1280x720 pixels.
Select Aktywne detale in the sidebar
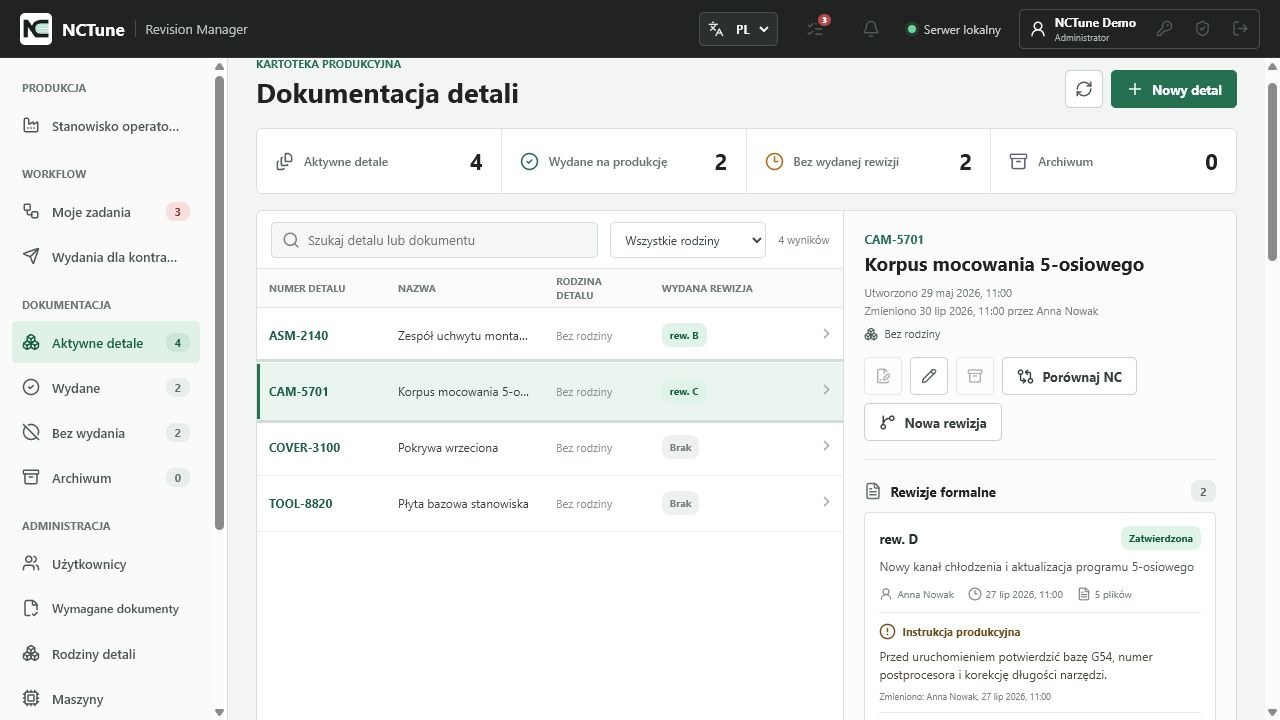pos(106,343)
